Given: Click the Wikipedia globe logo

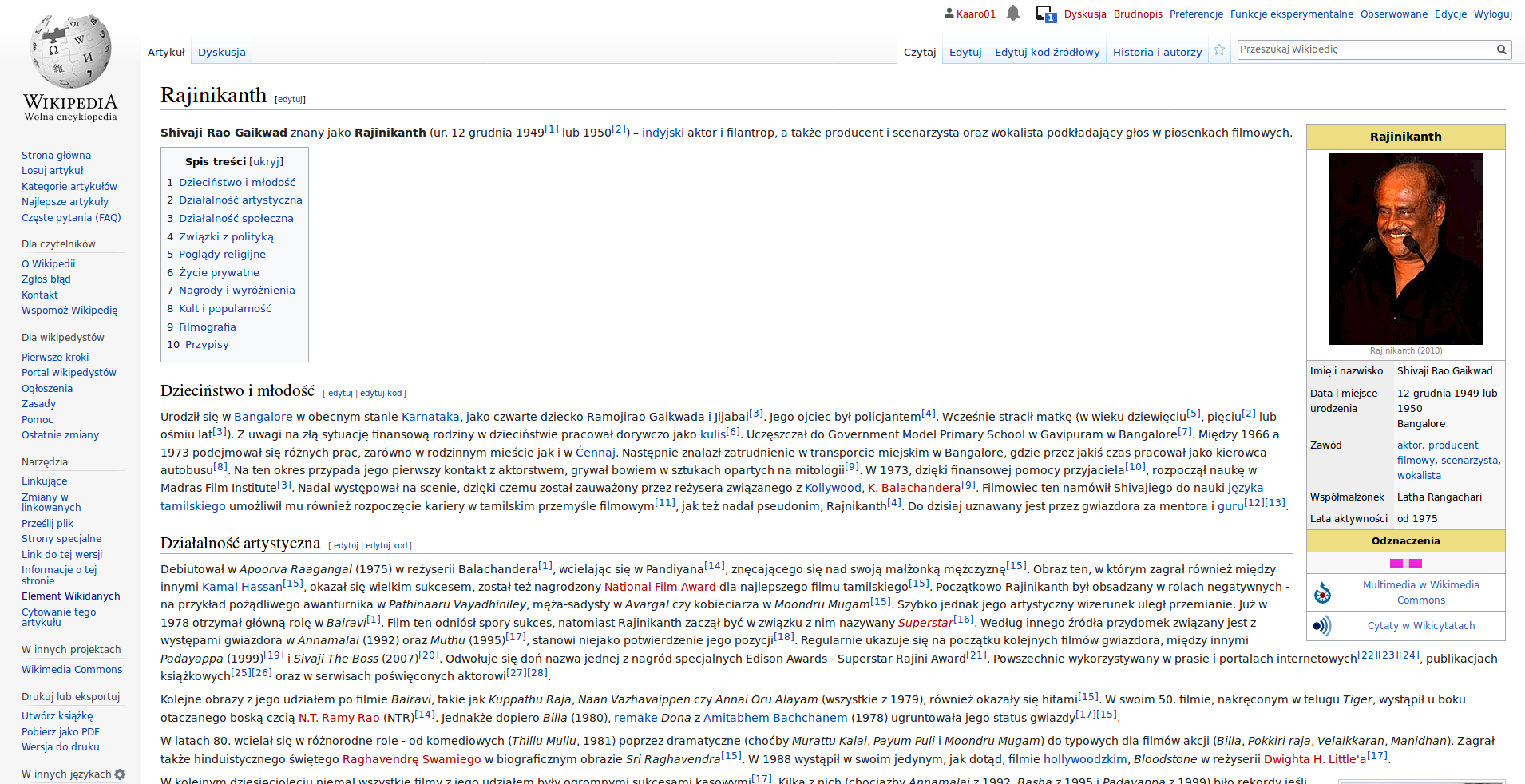Looking at the screenshot, I should pyautogui.click(x=70, y=51).
